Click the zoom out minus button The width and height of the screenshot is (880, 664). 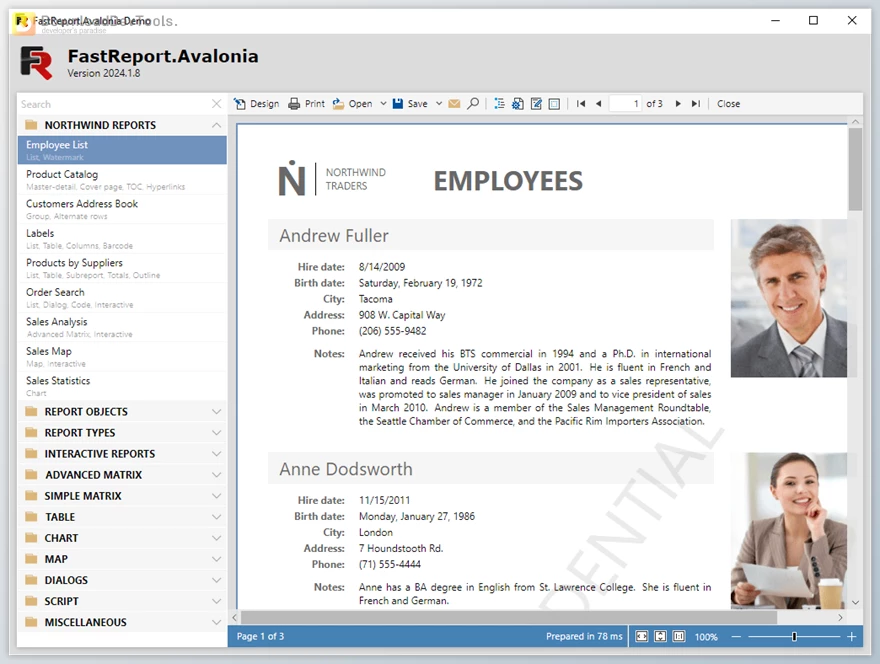(x=736, y=636)
